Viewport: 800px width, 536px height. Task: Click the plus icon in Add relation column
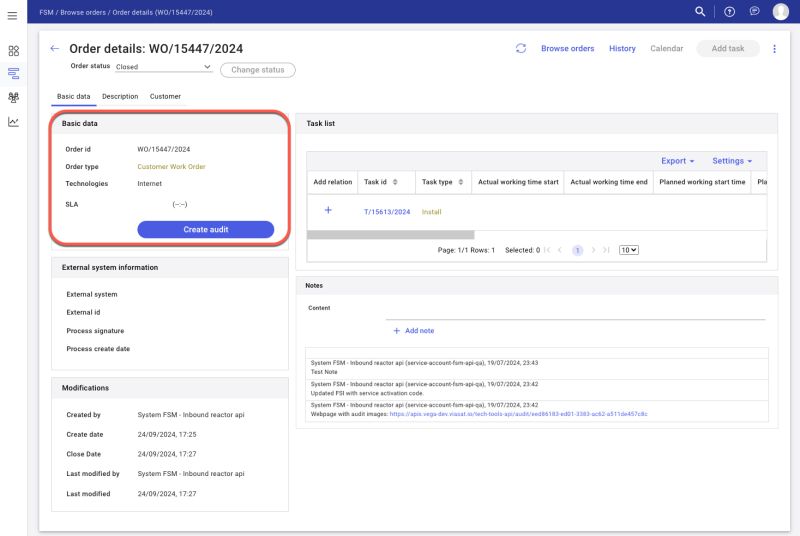pos(328,210)
